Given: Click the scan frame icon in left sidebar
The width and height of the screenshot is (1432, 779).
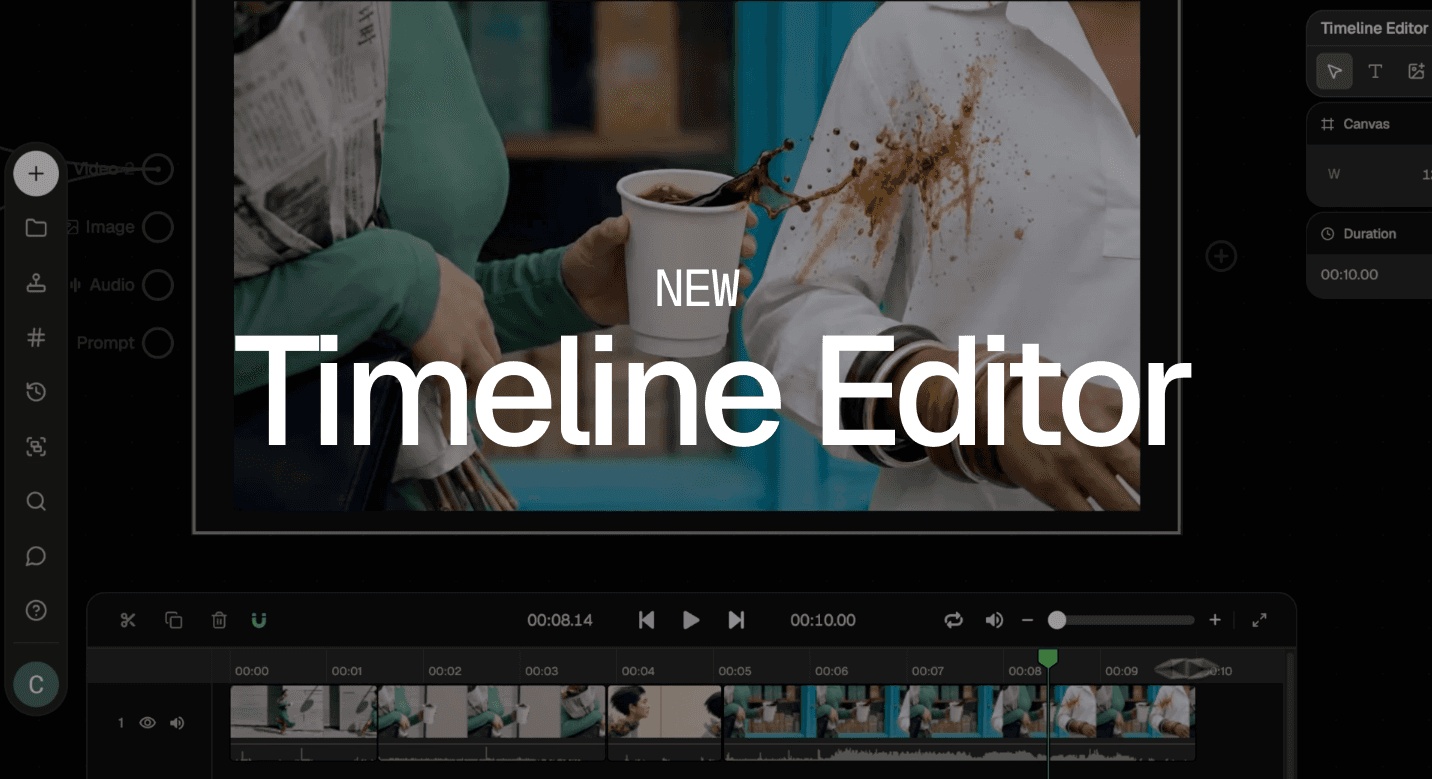Looking at the screenshot, I should point(36,447).
